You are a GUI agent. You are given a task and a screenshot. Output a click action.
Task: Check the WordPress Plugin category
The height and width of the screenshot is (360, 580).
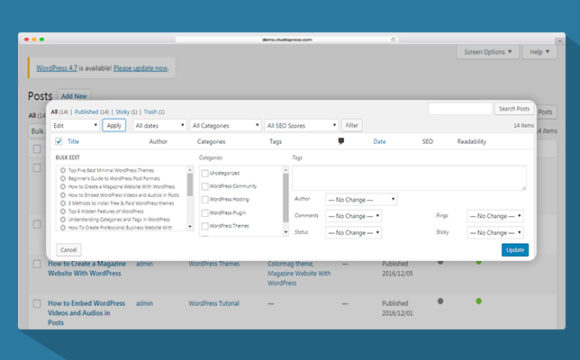pos(205,213)
